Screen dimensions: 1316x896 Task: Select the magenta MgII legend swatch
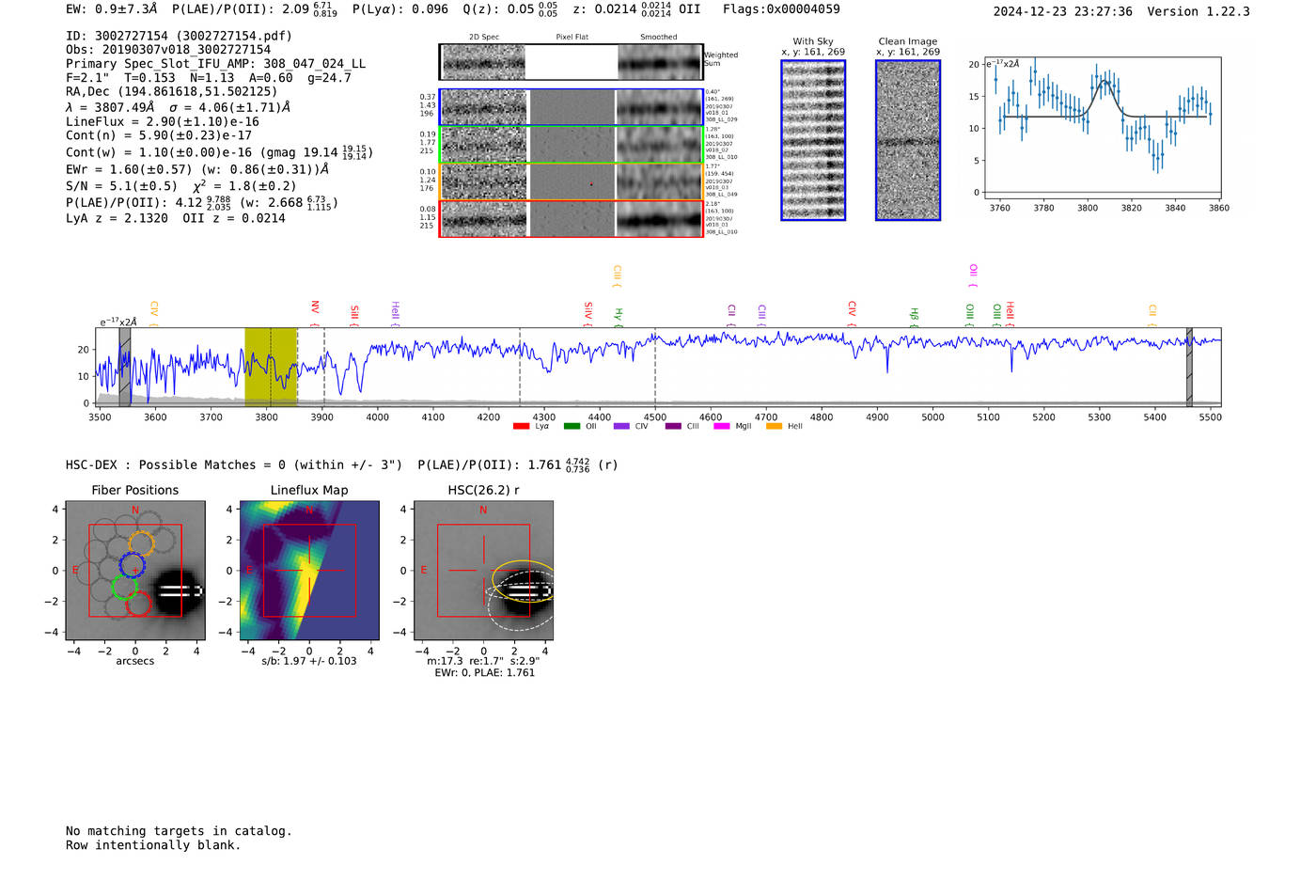click(x=722, y=427)
